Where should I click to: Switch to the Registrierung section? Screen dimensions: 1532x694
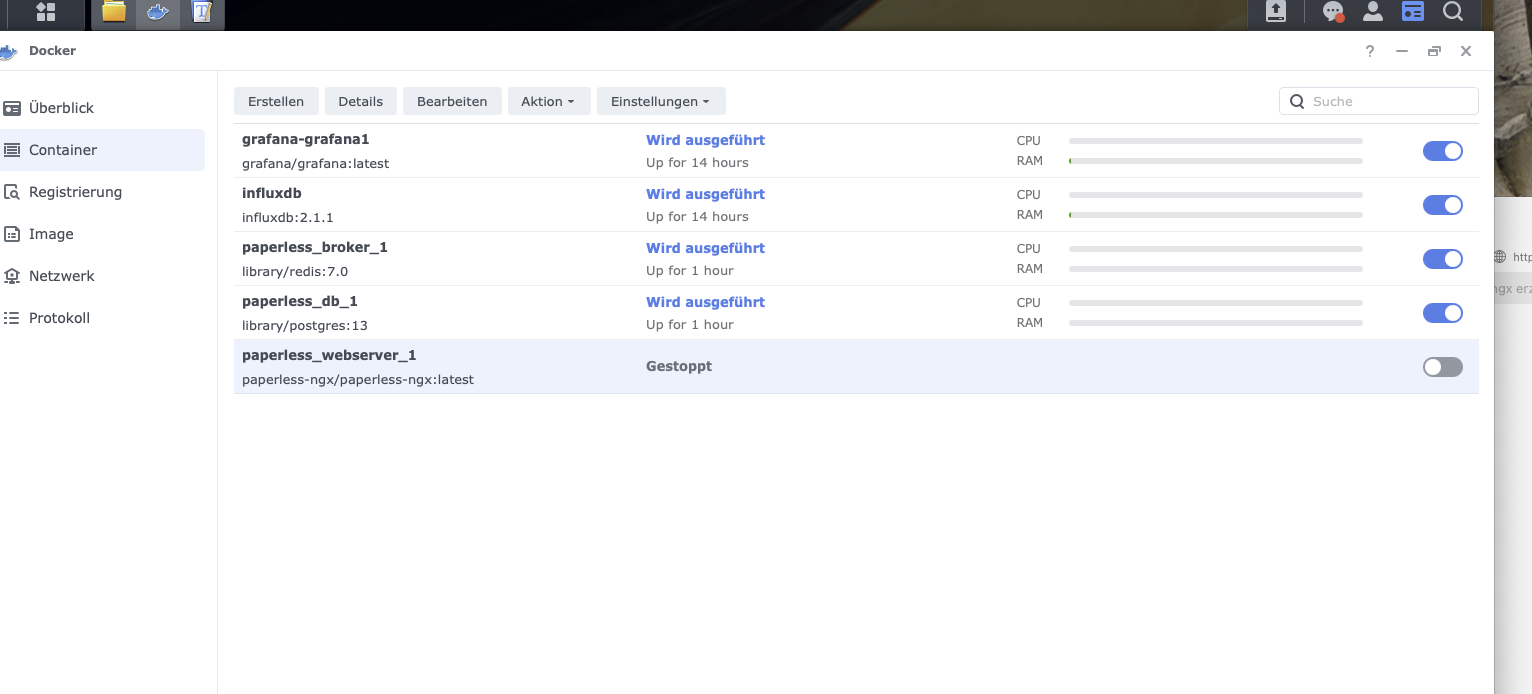click(75, 192)
